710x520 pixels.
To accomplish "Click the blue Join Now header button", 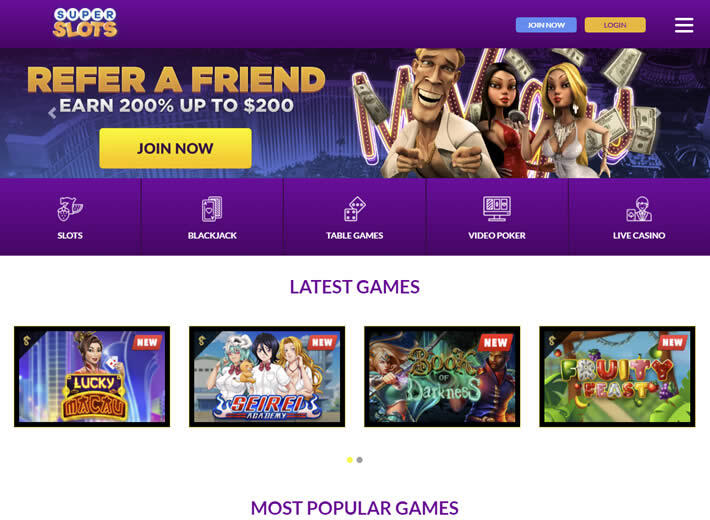I will click(x=546, y=25).
